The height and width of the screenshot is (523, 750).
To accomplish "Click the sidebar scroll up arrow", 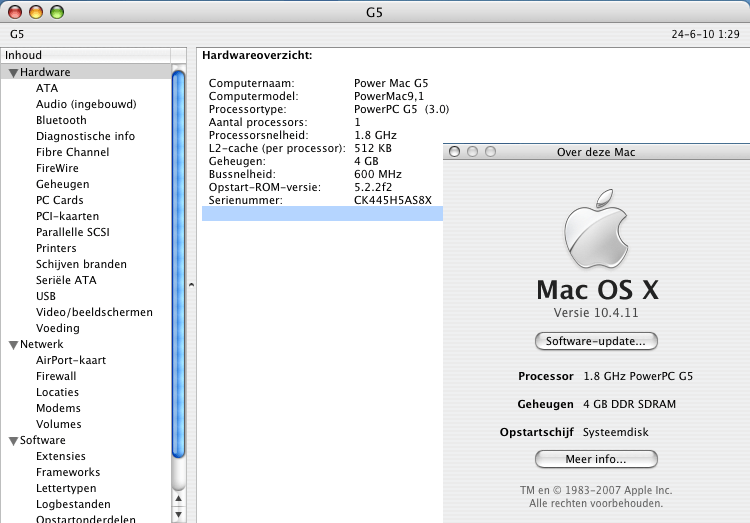I will (178, 499).
